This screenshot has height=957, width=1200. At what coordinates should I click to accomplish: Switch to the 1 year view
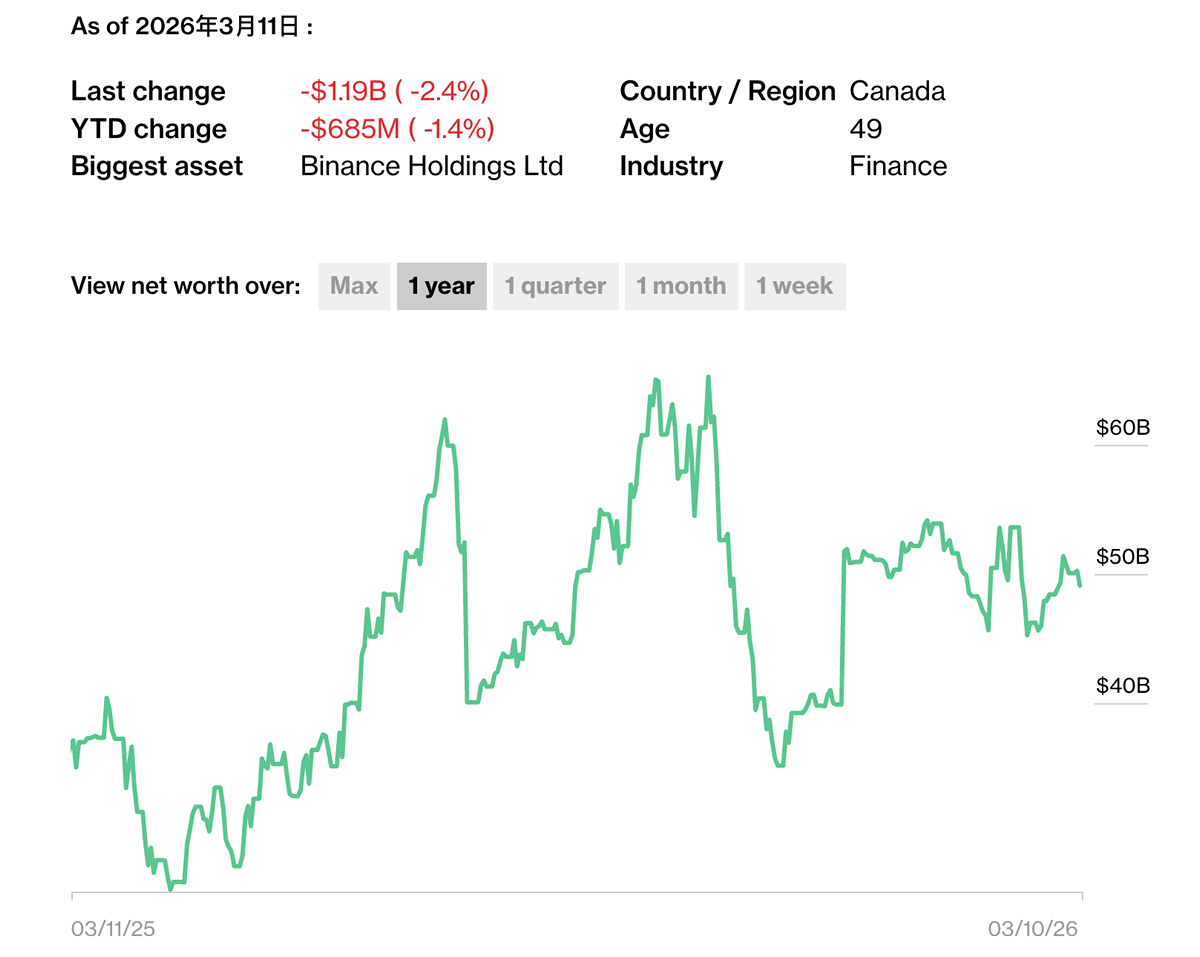tap(441, 286)
